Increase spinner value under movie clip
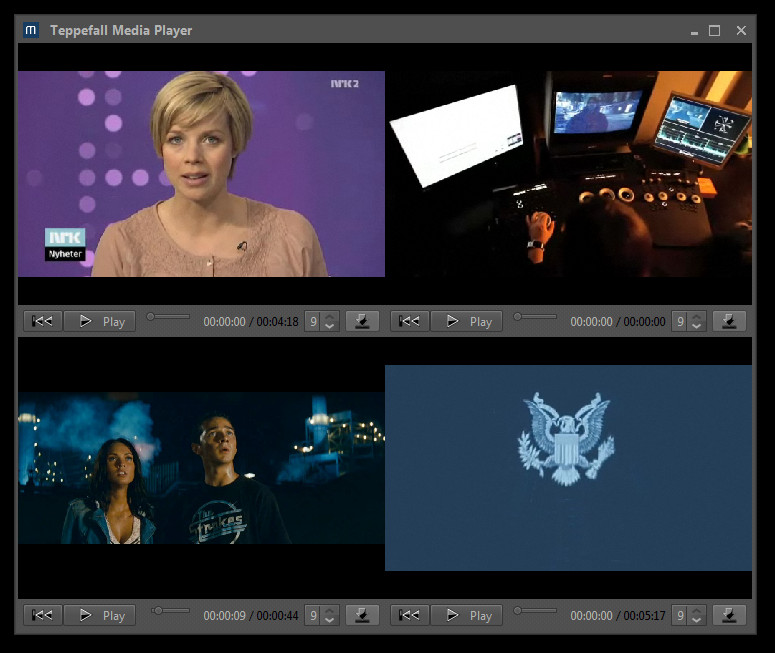 coord(330,610)
